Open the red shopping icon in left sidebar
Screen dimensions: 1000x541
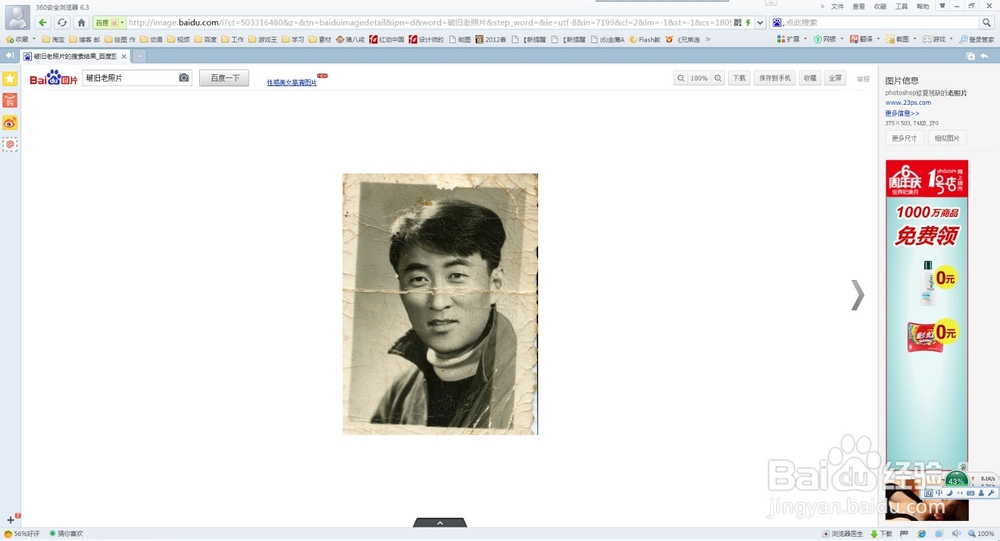(x=10, y=100)
